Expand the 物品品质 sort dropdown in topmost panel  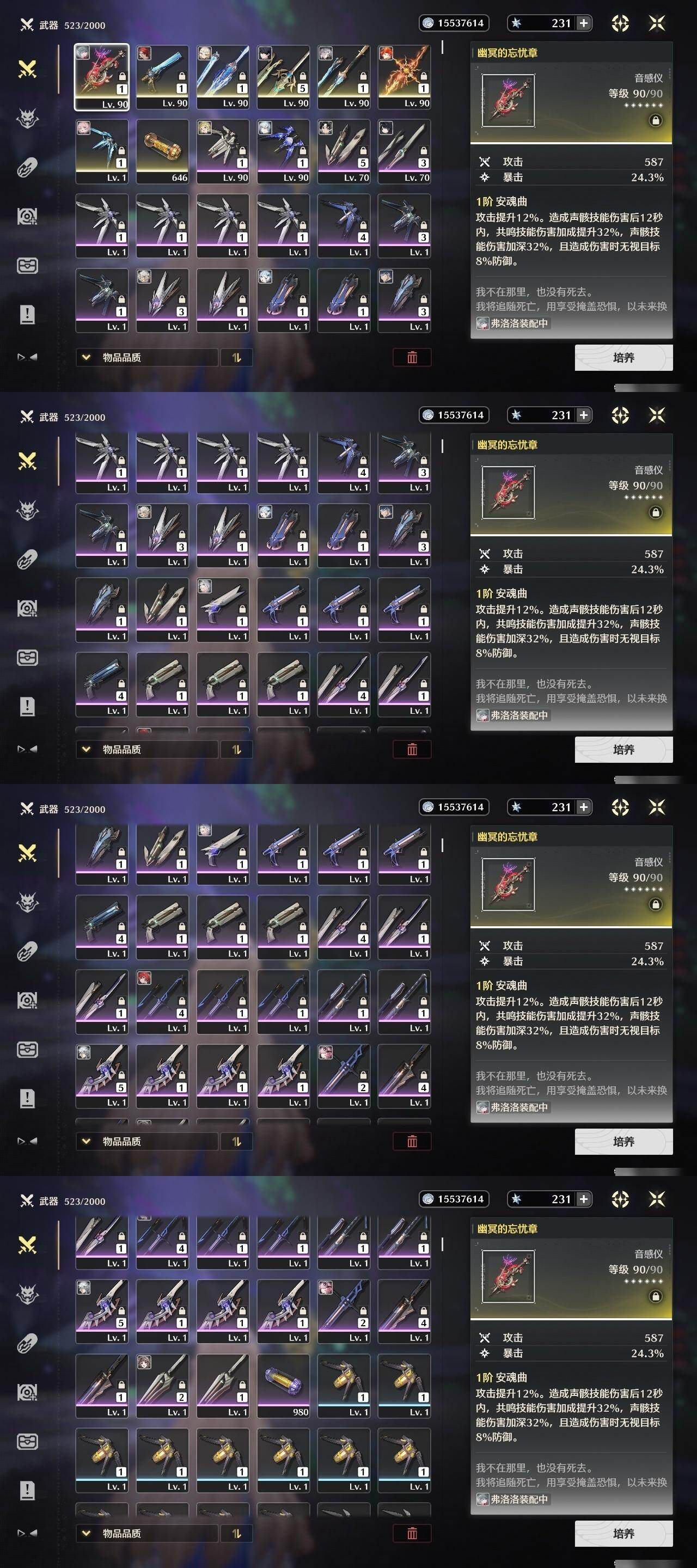pos(148,357)
